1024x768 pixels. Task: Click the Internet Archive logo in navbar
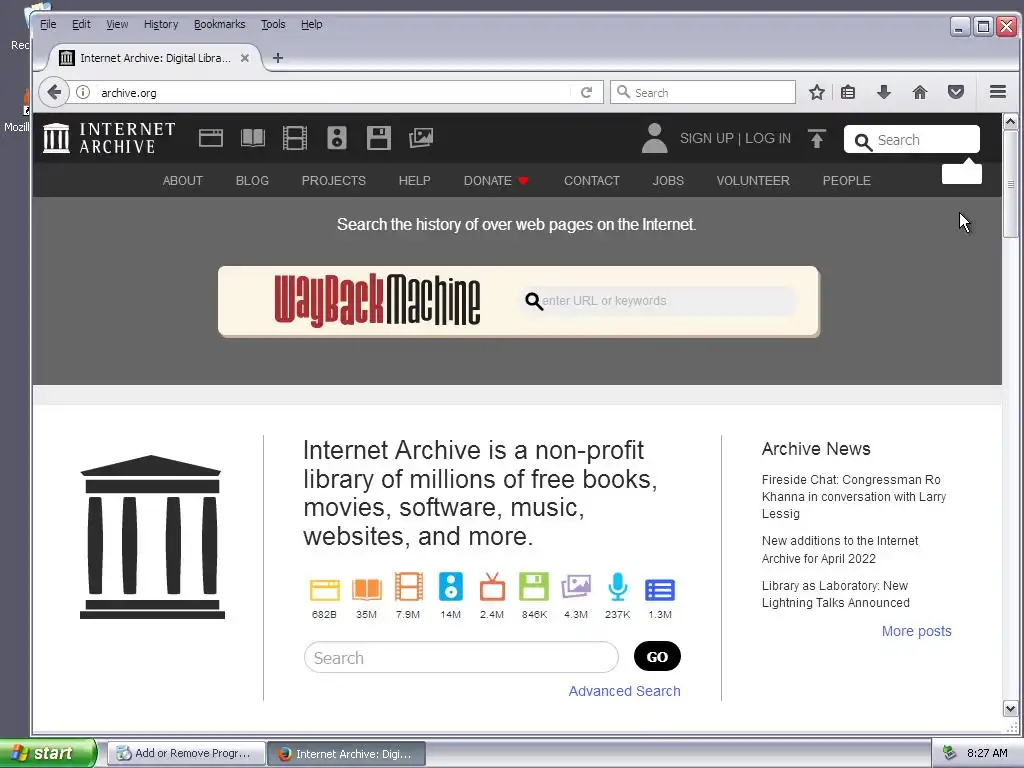coord(109,138)
